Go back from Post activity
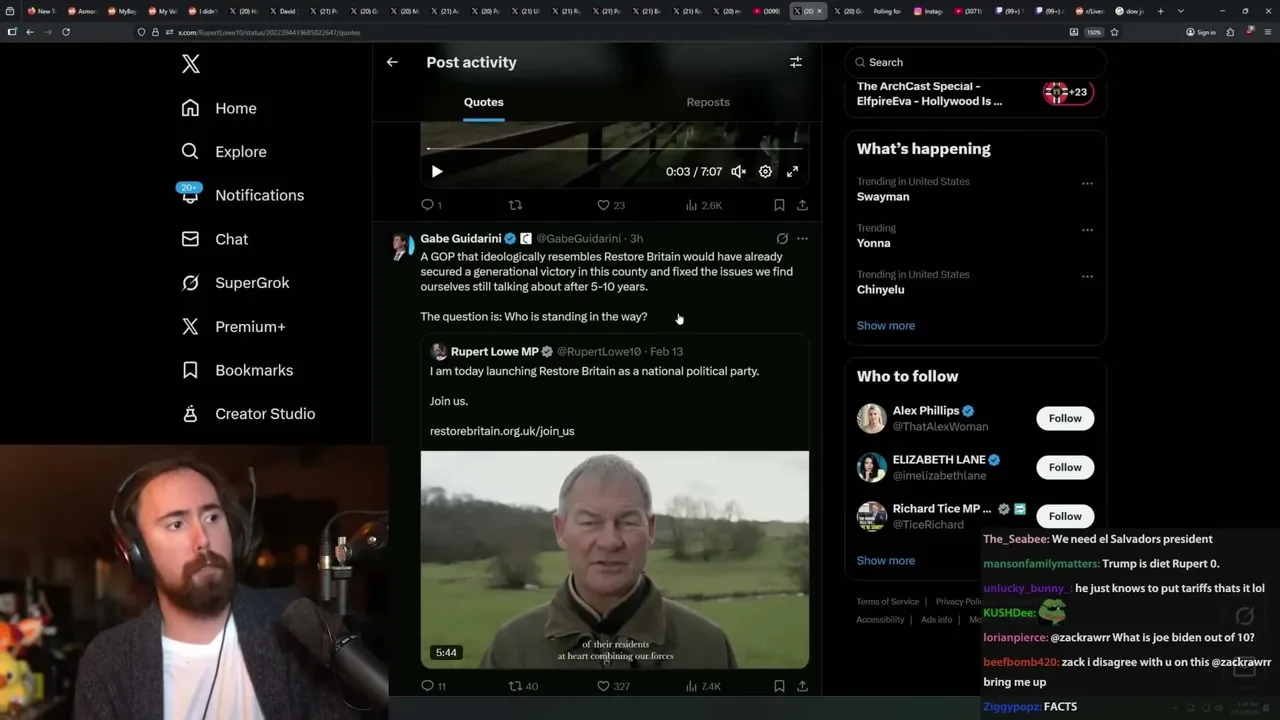Screen dimensions: 1280x720 tap(392, 62)
